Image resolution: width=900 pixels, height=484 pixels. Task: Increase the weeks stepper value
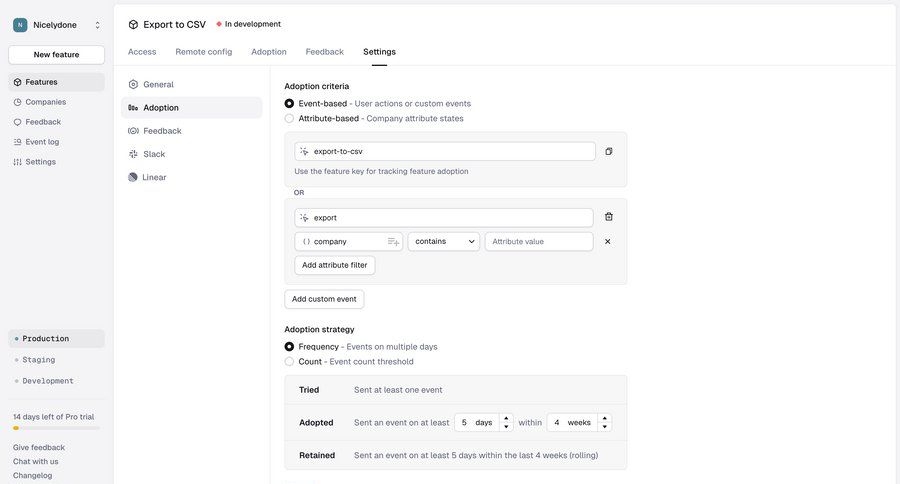604,419
